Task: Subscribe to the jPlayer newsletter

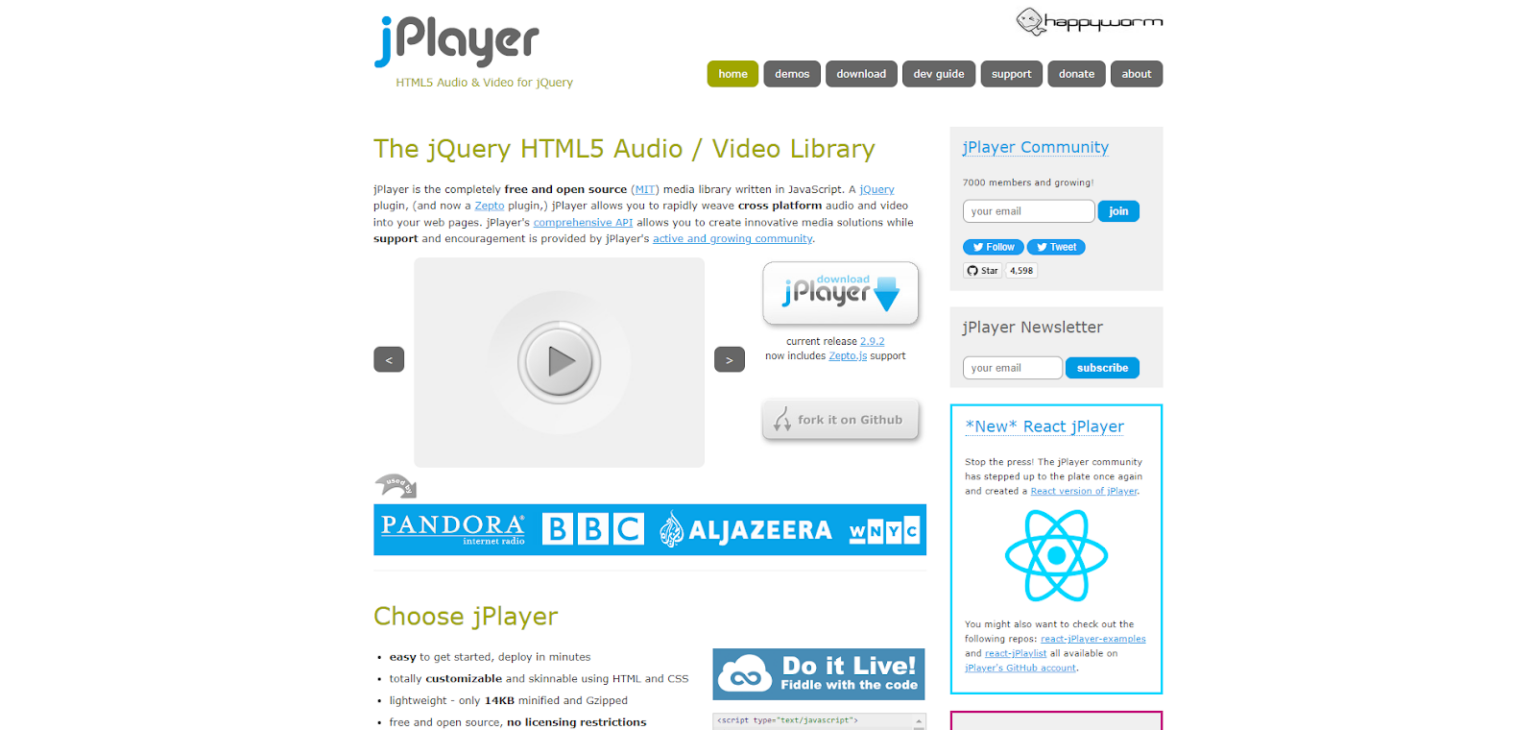Action: pos(1102,368)
